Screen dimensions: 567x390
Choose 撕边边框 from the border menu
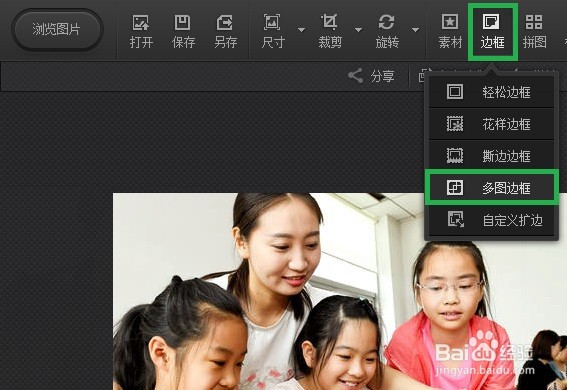pyautogui.click(x=491, y=156)
